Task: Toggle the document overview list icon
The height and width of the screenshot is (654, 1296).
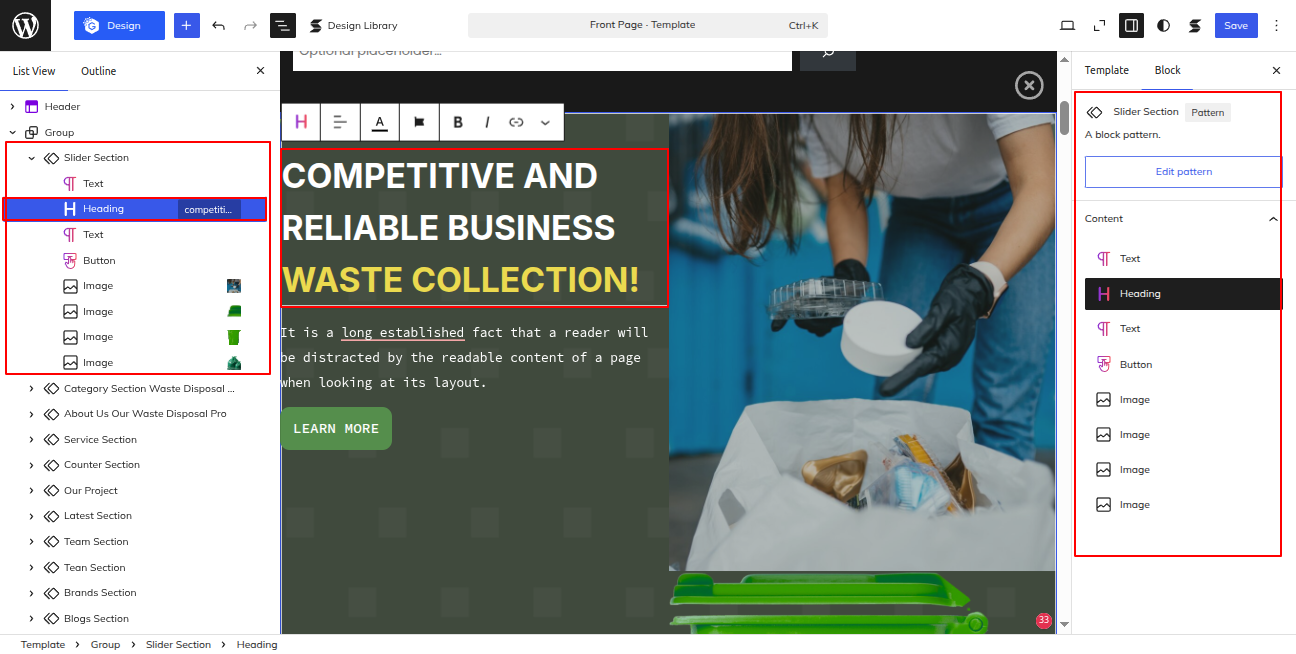Action: coord(283,26)
